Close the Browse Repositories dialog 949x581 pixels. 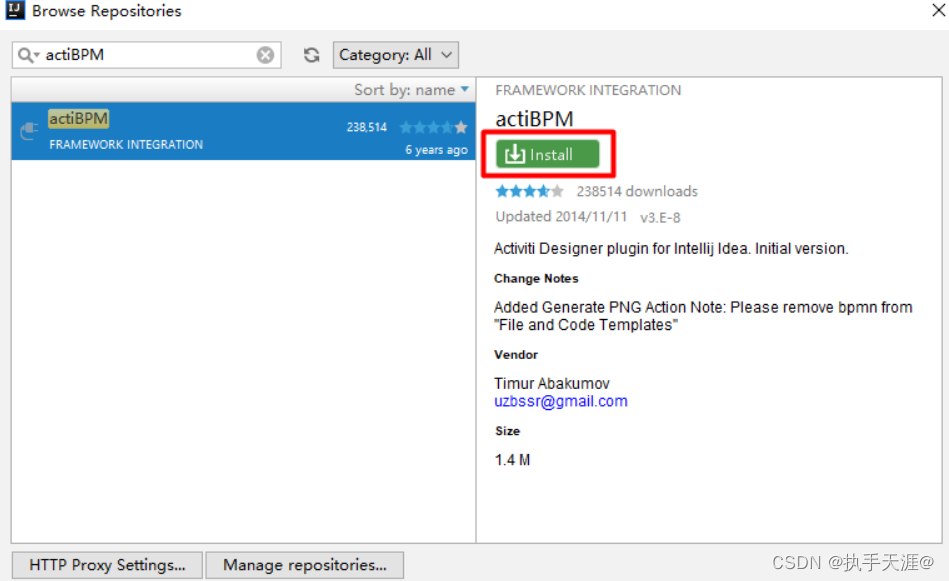pyautogui.click(x=938, y=10)
